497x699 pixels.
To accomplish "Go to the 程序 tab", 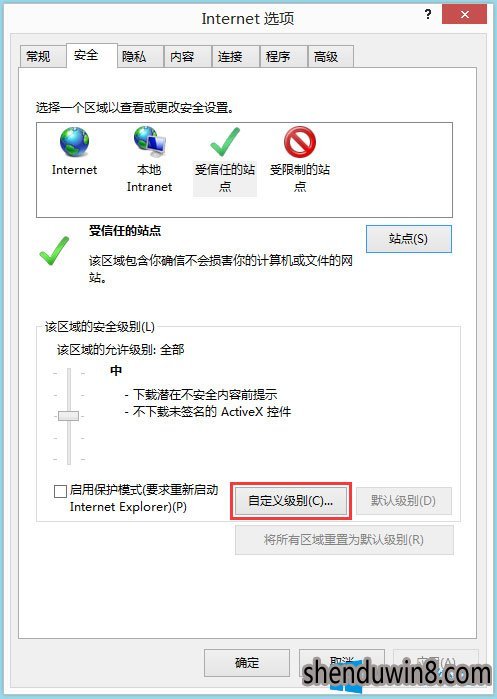I will coord(278,57).
